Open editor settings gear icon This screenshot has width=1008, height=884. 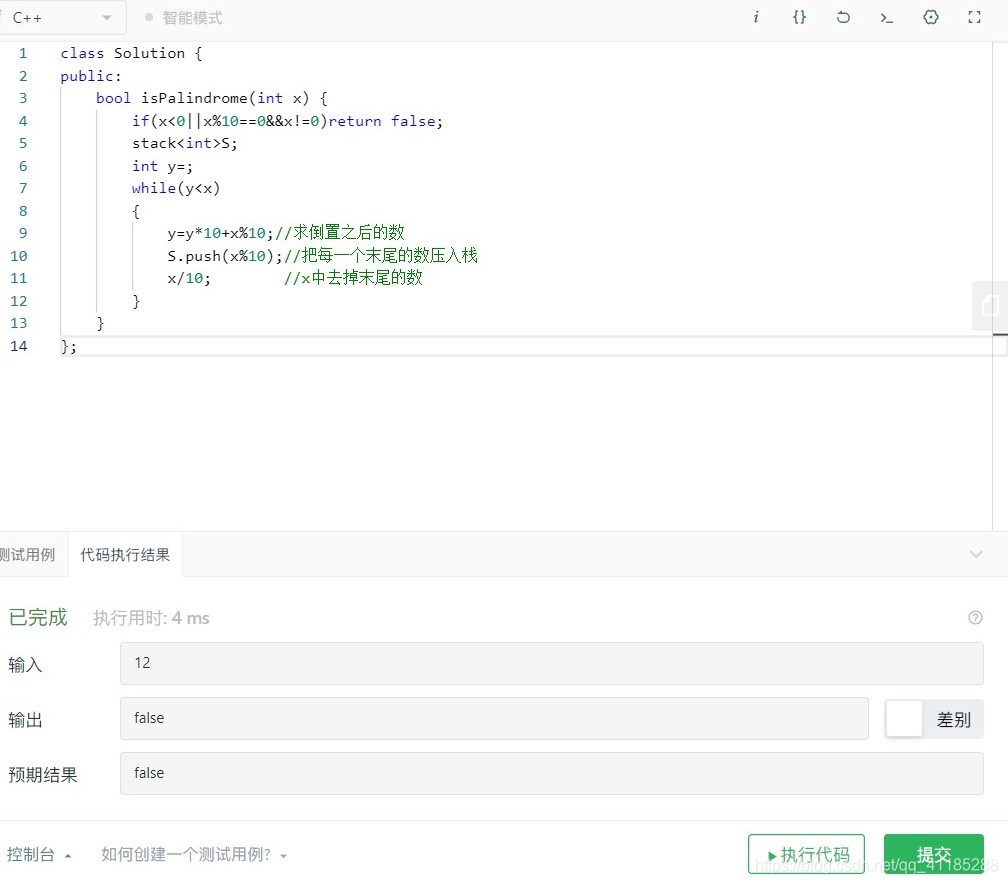click(x=930, y=17)
